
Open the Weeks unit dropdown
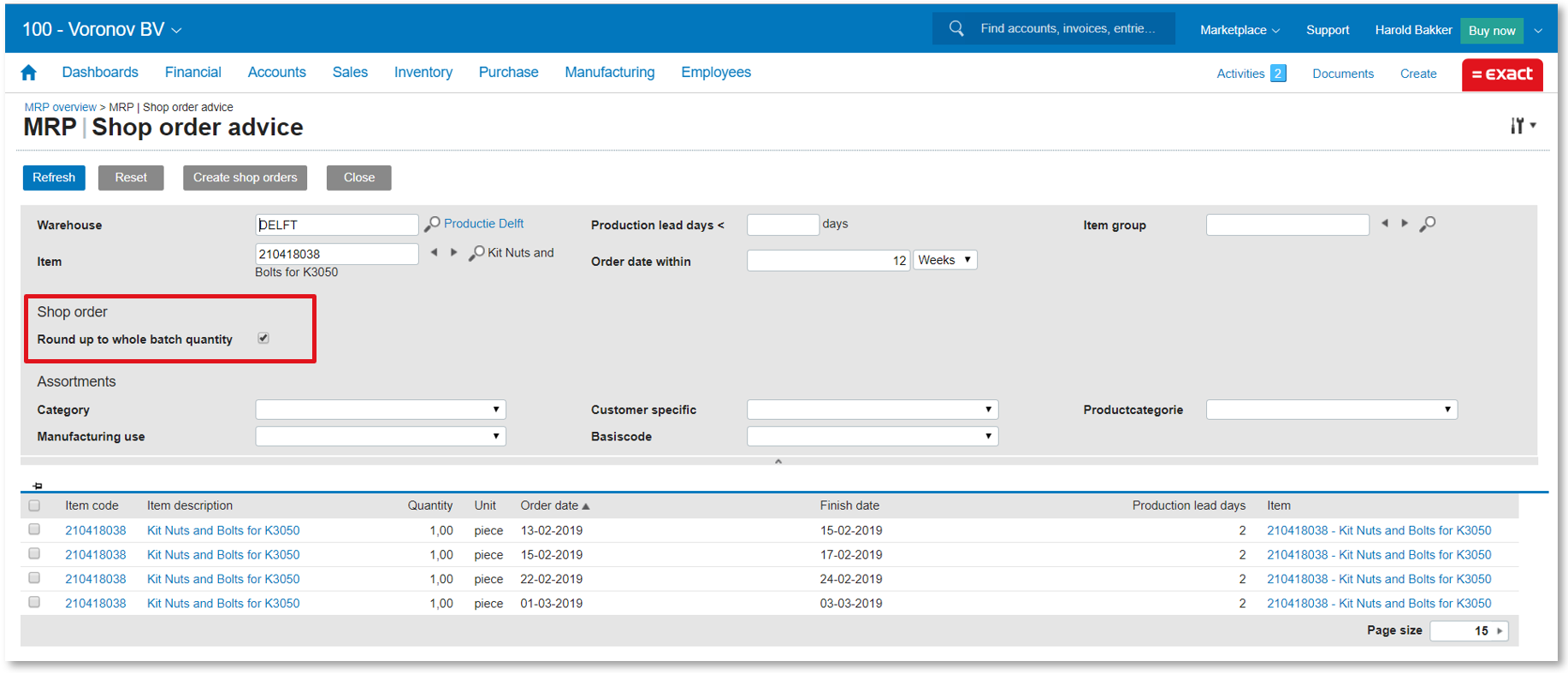coord(945,260)
